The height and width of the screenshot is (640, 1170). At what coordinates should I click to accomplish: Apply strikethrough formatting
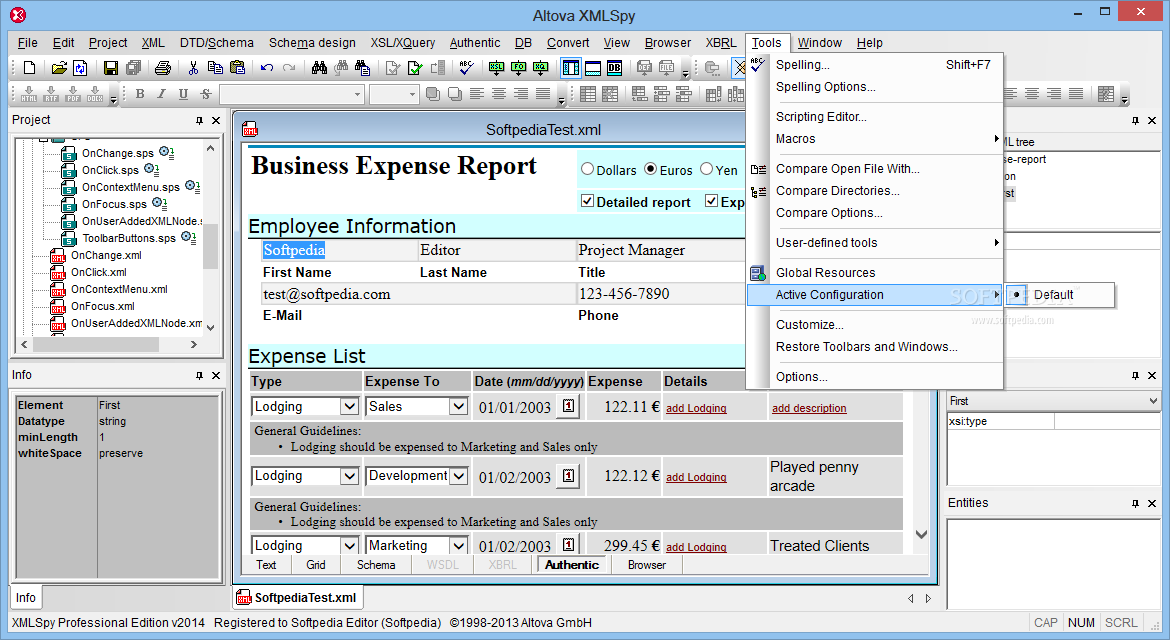click(206, 94)
